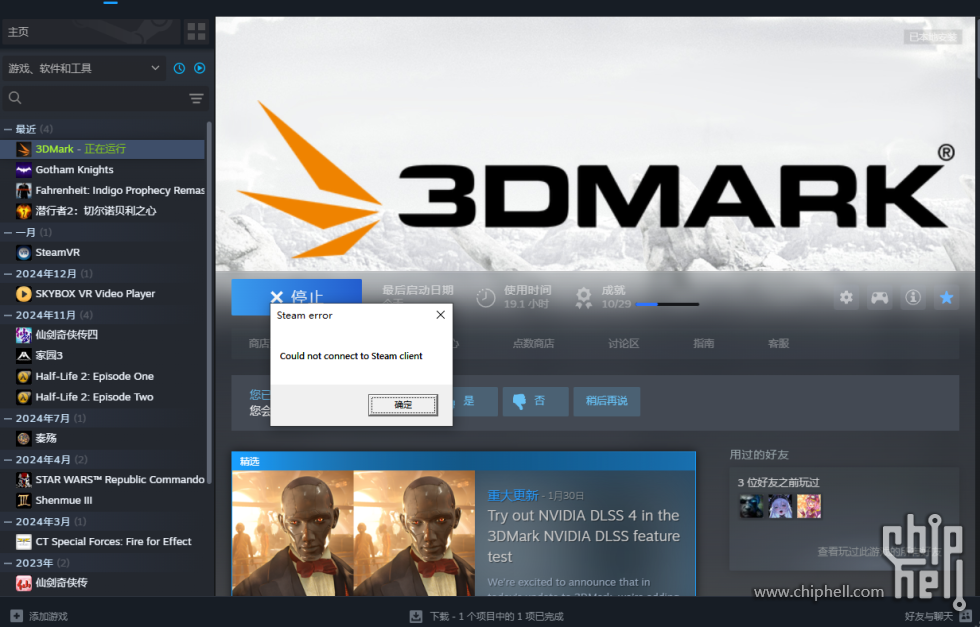Click the achievements trophy icon
980x627 pixels.
pyautogui.click(x=584, y=298)
